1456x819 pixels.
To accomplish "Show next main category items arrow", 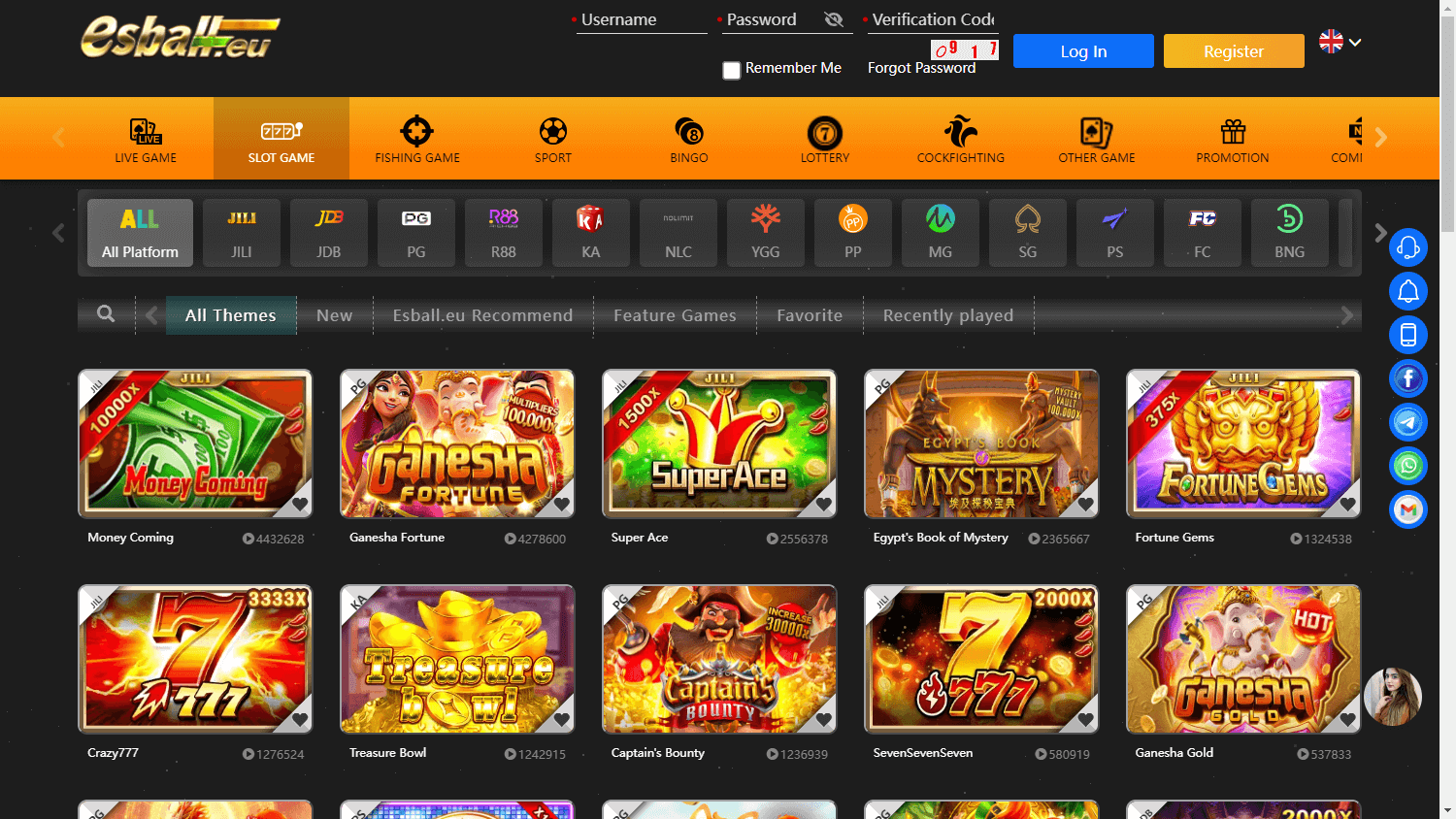I will tap(1381, 138).
